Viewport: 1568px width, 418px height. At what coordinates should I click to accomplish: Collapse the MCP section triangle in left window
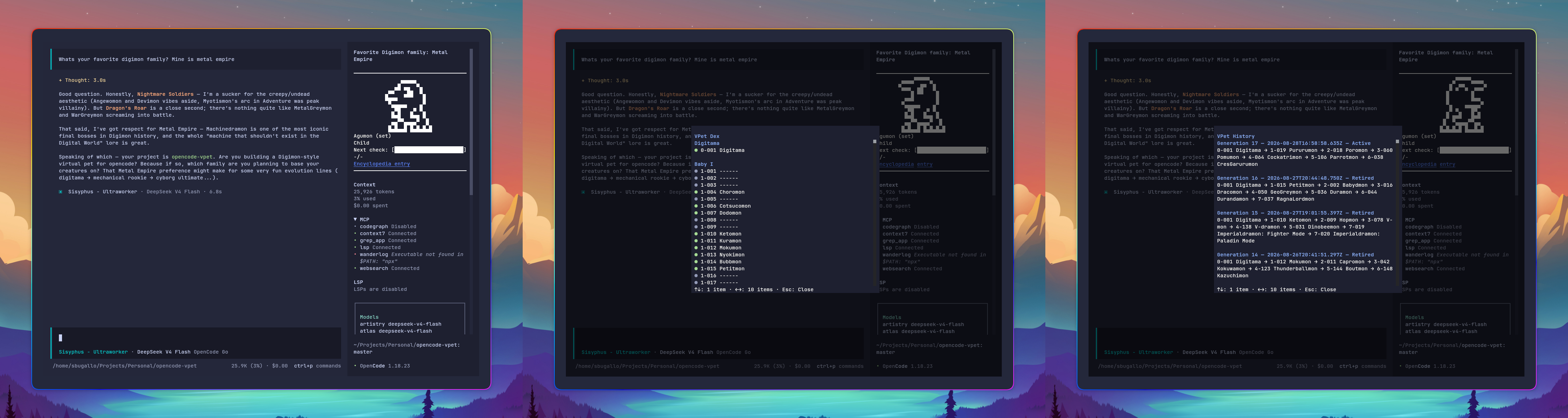point(355,220)
